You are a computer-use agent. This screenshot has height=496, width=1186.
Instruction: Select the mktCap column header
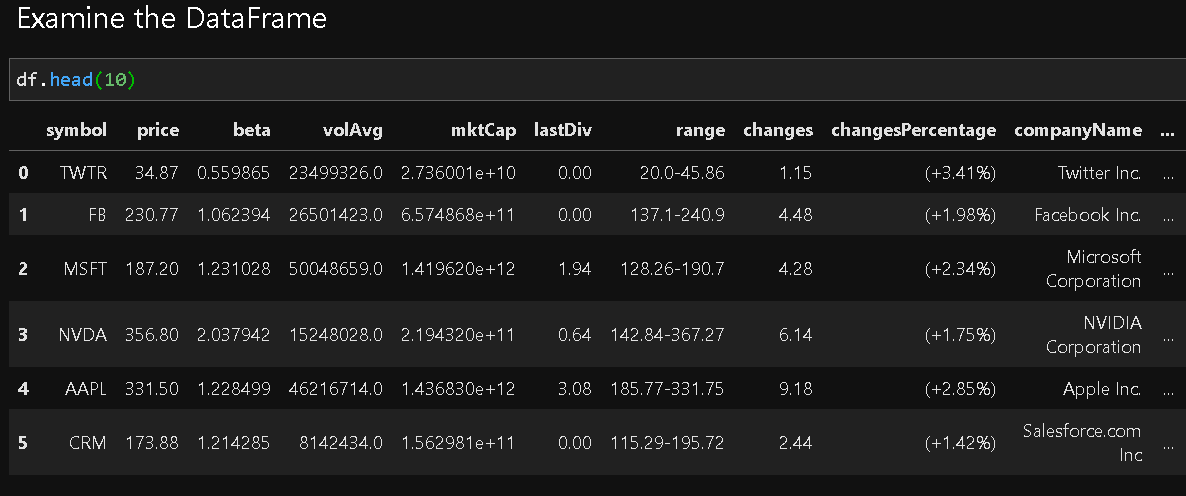coord(484,130)
